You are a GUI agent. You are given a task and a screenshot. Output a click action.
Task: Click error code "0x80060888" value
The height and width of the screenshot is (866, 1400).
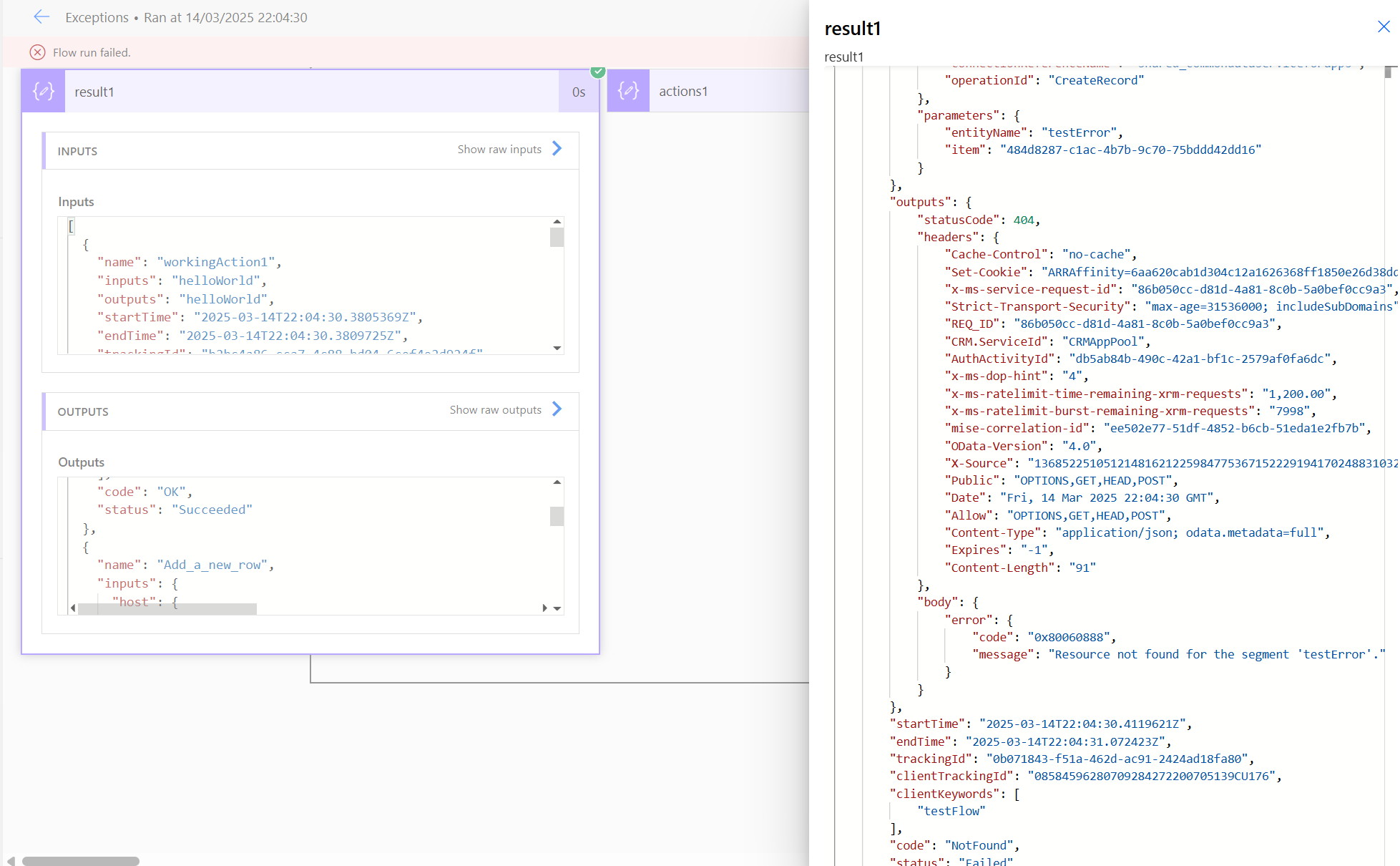click(1069, 637)
